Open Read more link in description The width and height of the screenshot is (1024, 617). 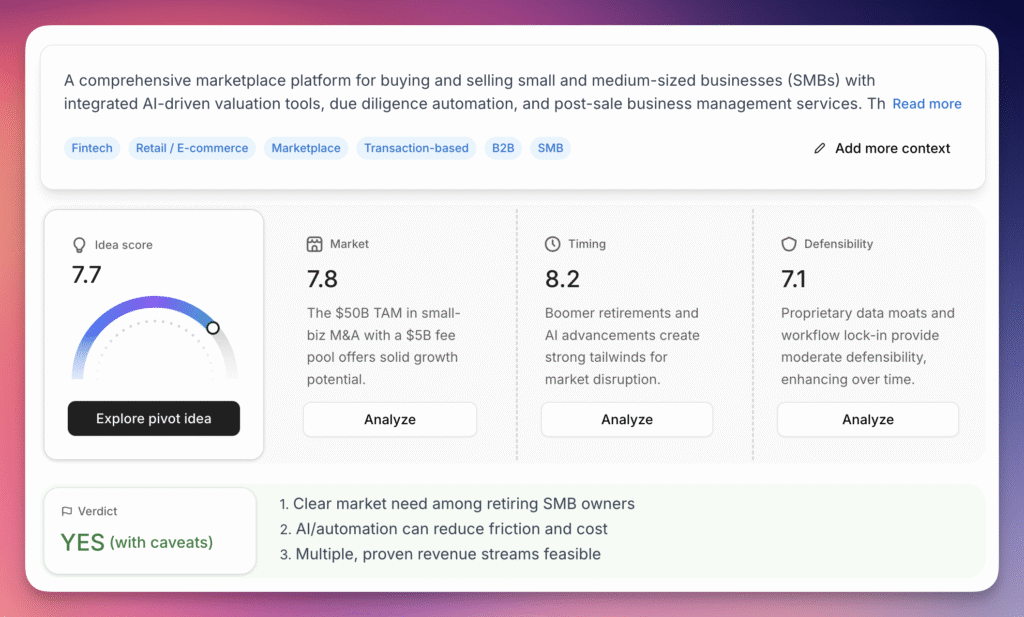pyautogui.click(x=927, y=104)
